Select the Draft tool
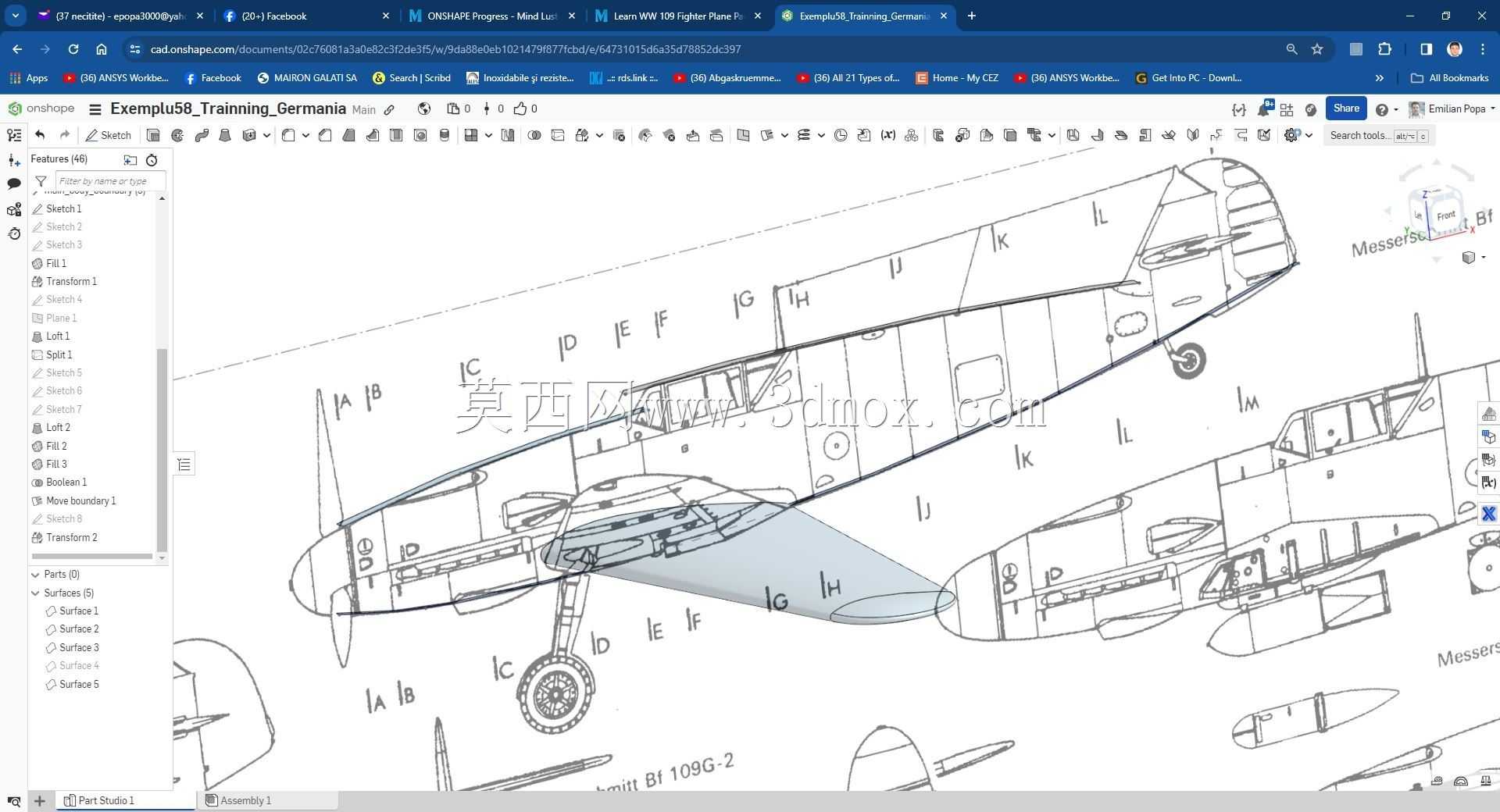1500x812 pixels. coord(348,135)
